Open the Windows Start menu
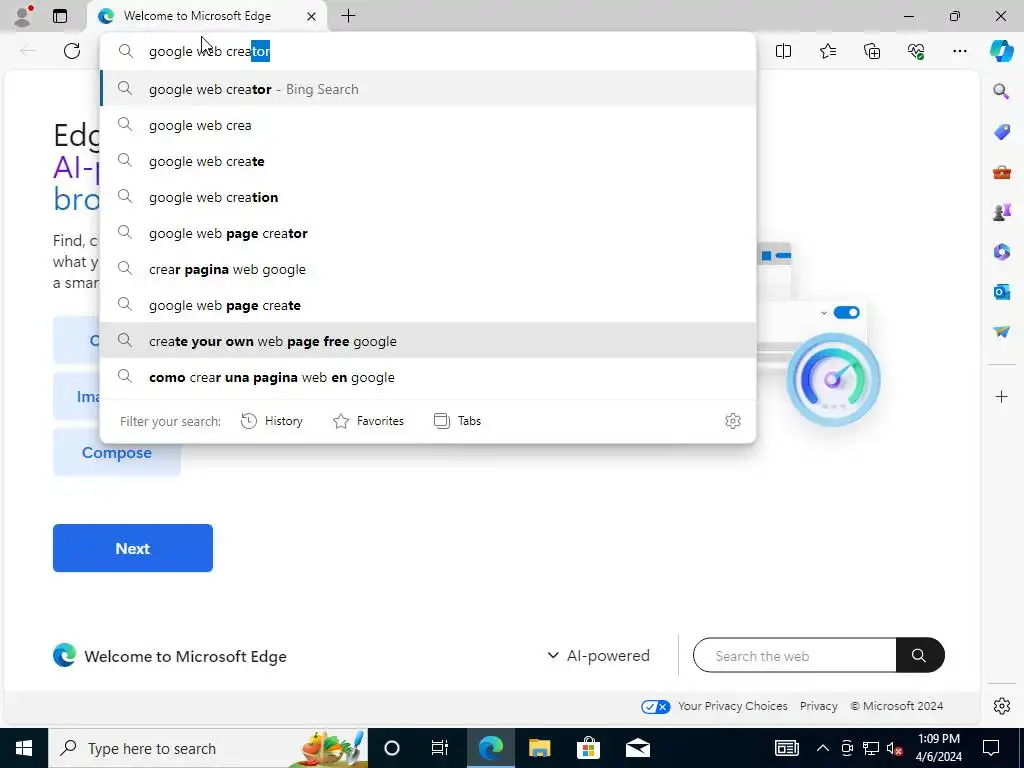 click(24, 748)
